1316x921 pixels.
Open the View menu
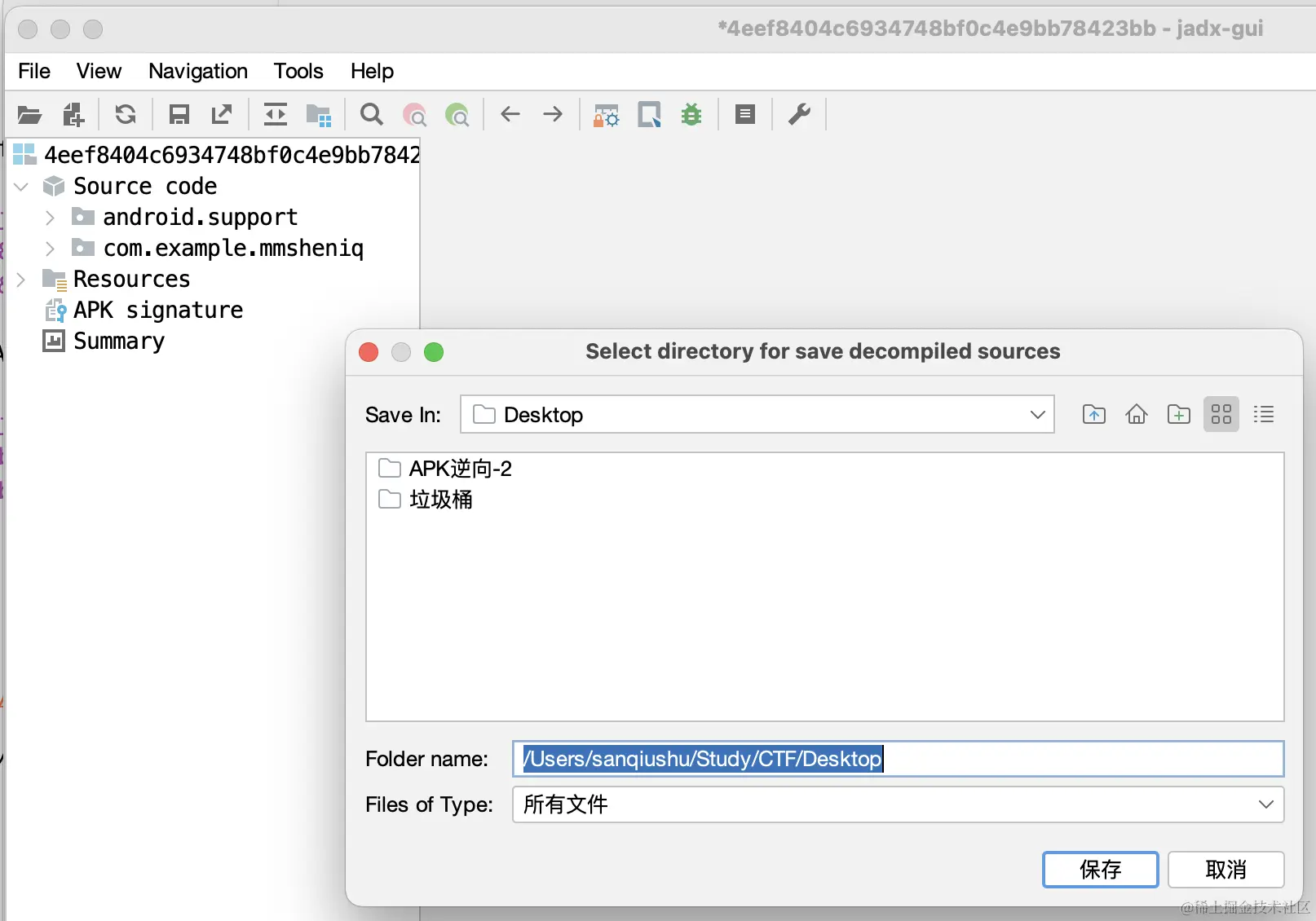coord(99,71)
